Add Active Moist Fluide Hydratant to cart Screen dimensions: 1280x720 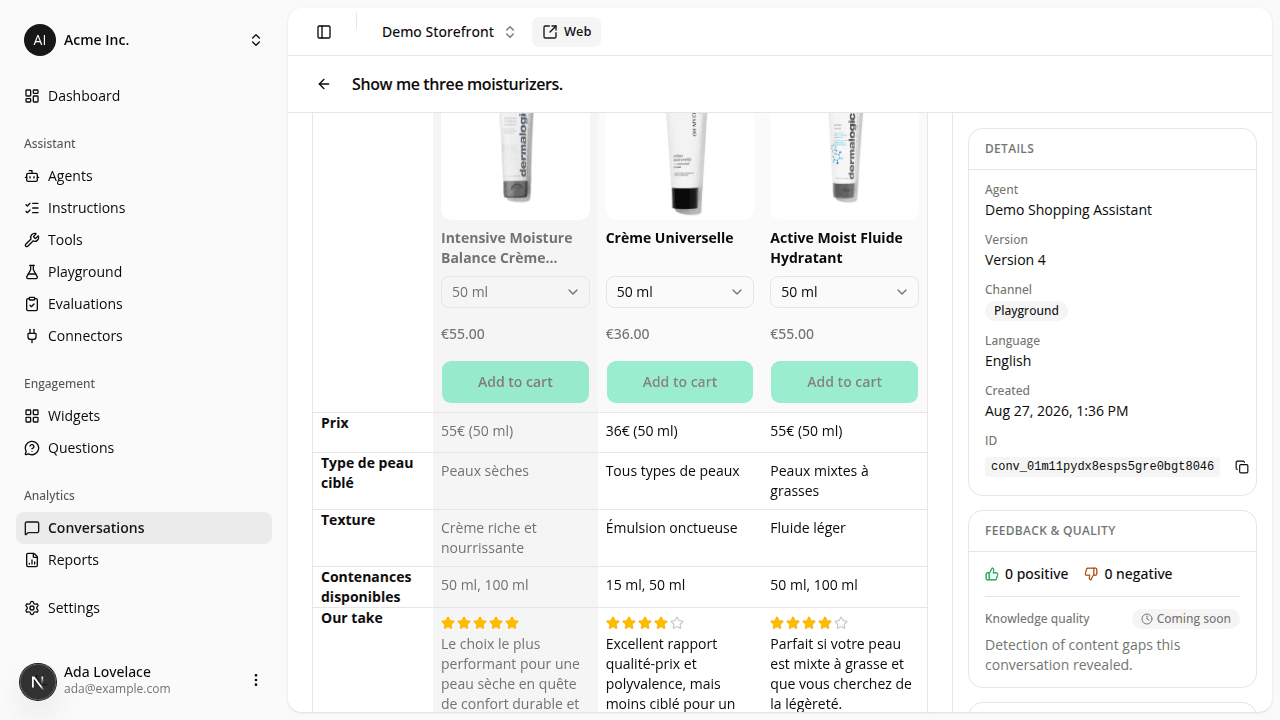[844, 382]
